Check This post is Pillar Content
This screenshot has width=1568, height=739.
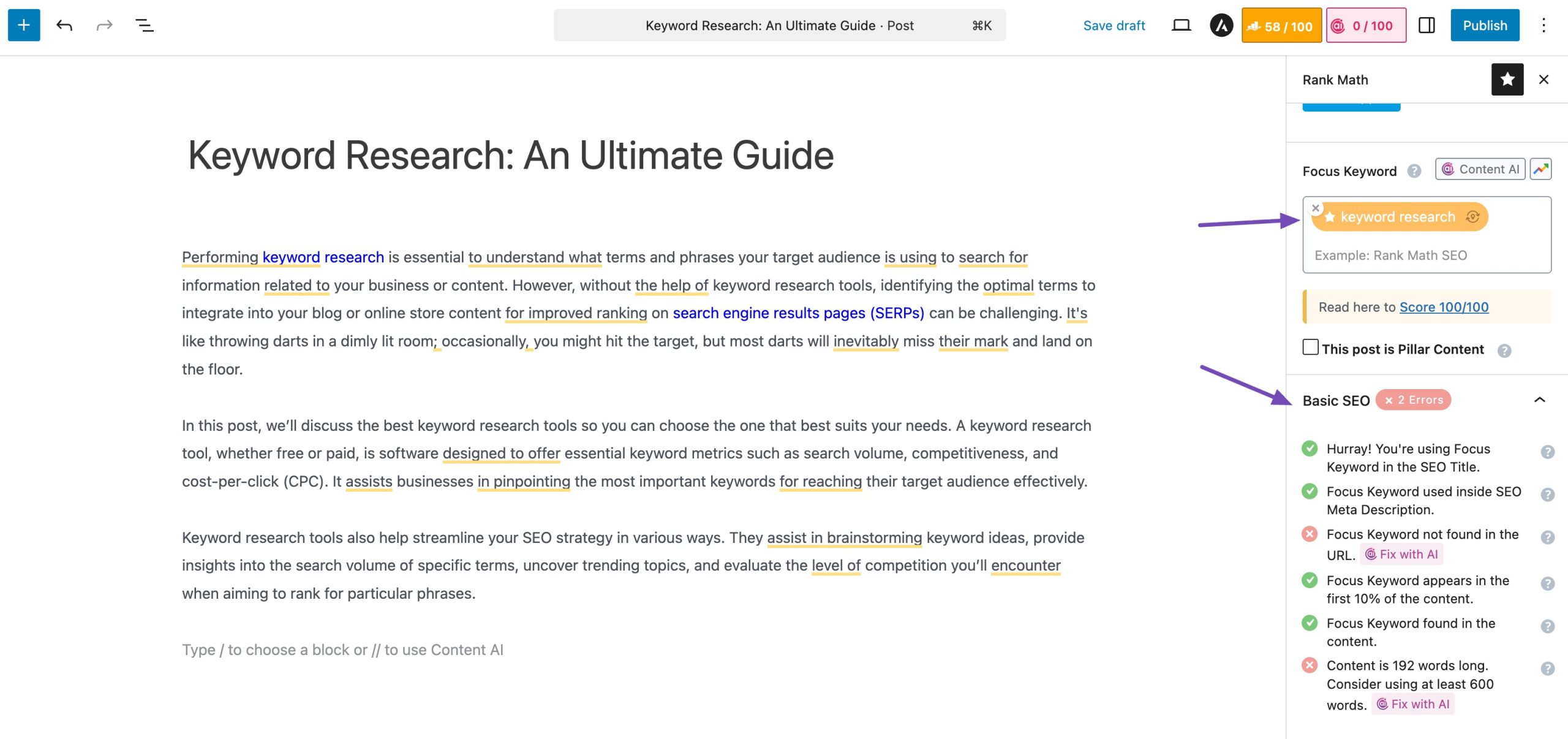(x=1310, y=347)
